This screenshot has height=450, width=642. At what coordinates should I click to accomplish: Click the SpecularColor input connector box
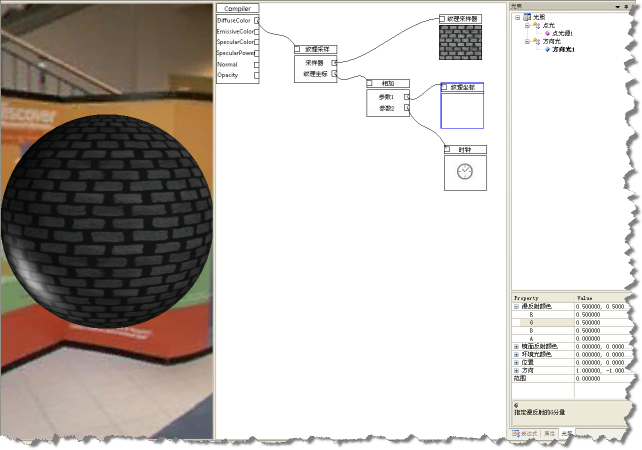pyautogui.click(x=257, y=42)
